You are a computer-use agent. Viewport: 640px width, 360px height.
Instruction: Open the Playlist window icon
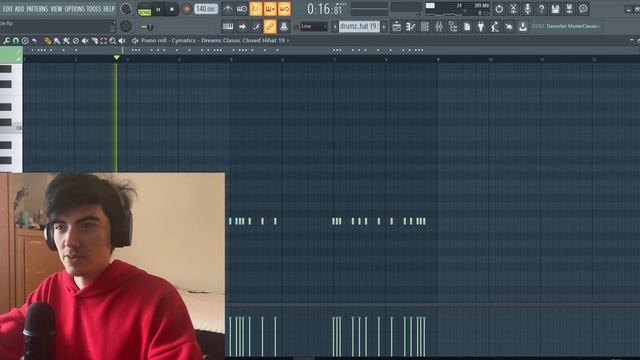coord(396,27)
